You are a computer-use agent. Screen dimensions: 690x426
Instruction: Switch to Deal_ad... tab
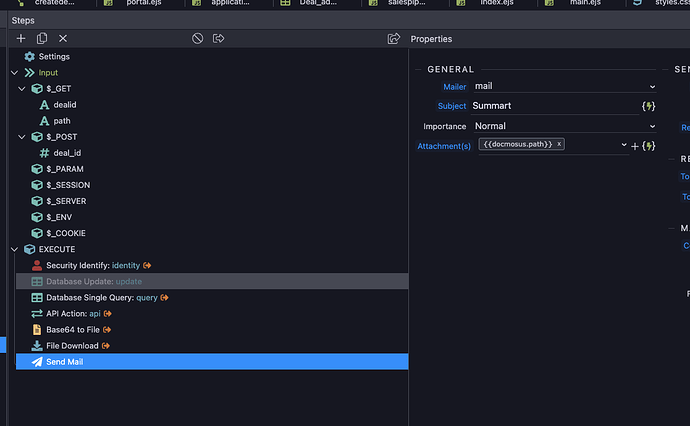coord(318,3)
